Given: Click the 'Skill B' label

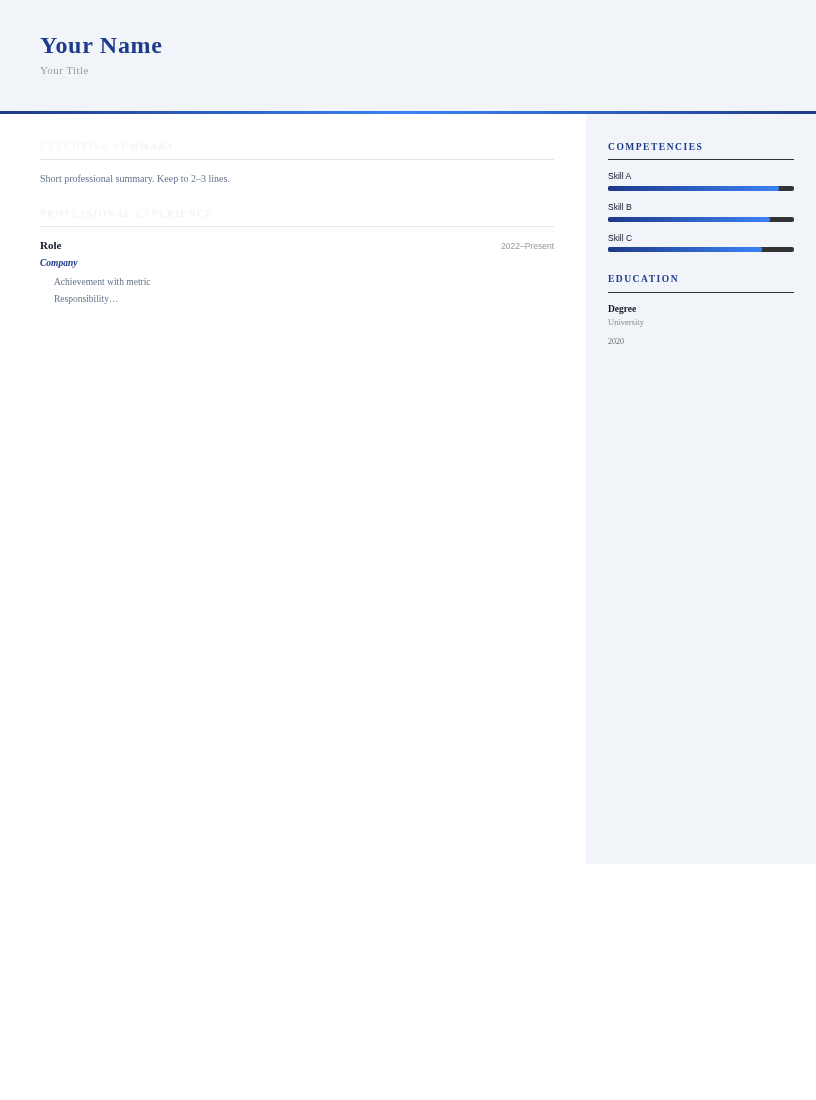Looking at the screenshot, I should pyautogui.click(x=620, y=207).
